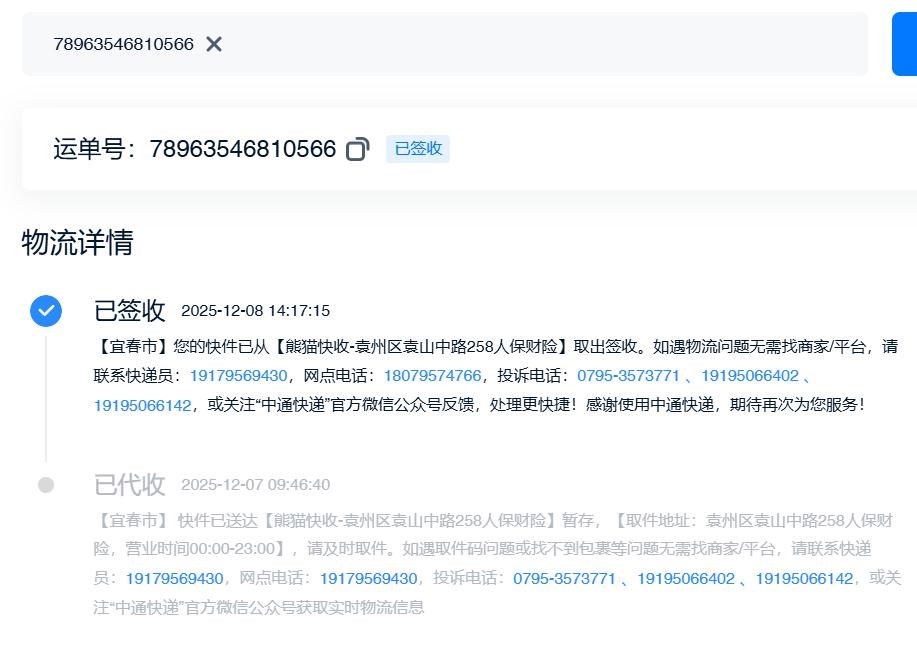Select the 已代收 title in the timeline
The image size is (917, 655).
[129, 485]
